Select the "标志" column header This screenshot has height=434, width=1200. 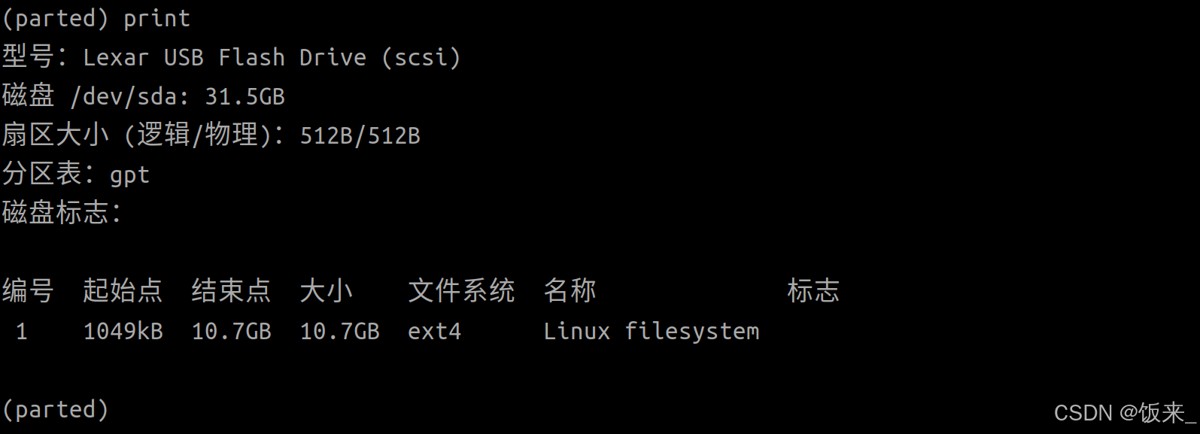(x=813, y=291)
